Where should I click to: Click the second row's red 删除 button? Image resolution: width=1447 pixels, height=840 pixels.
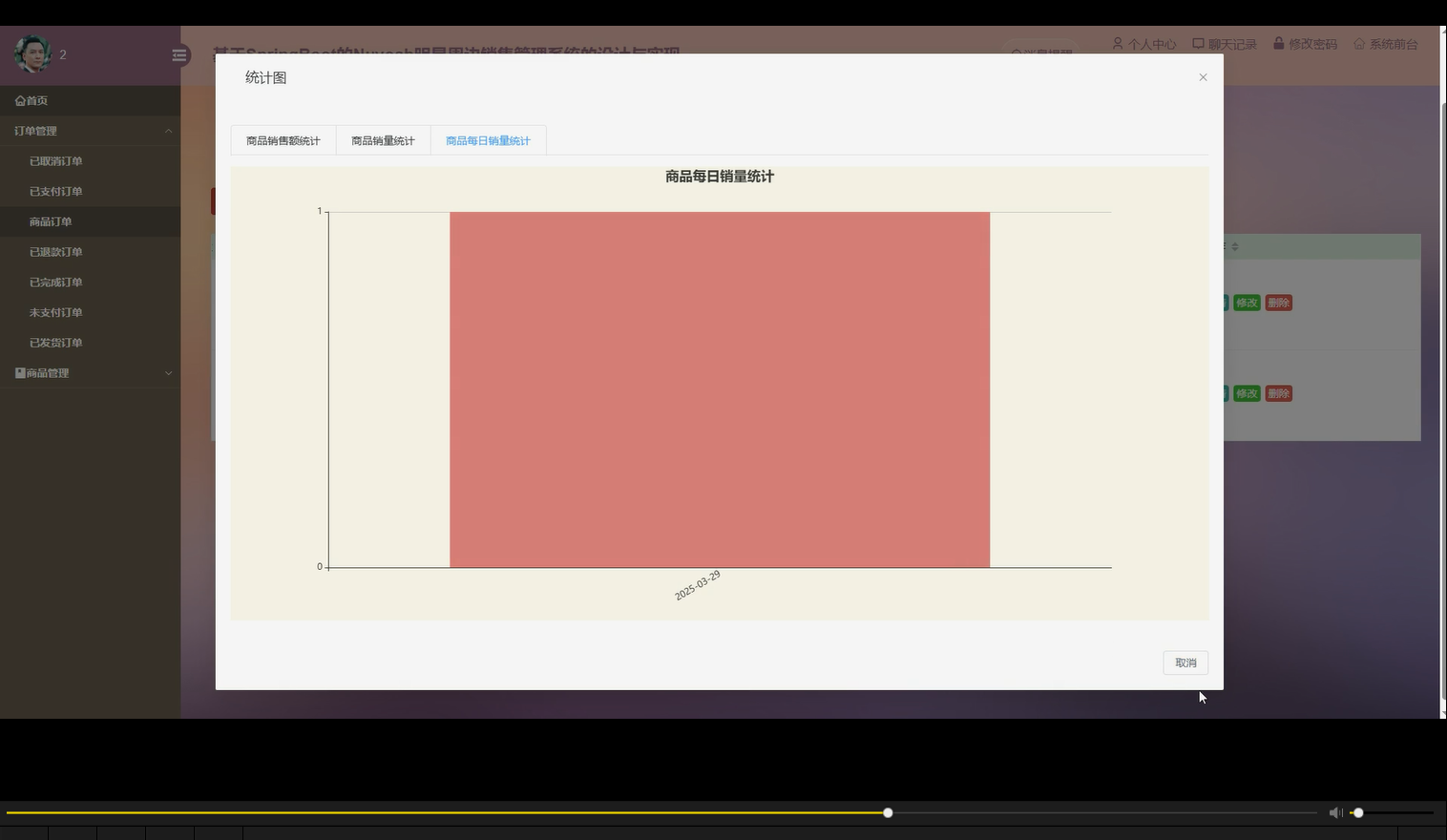pos(1279,393)
